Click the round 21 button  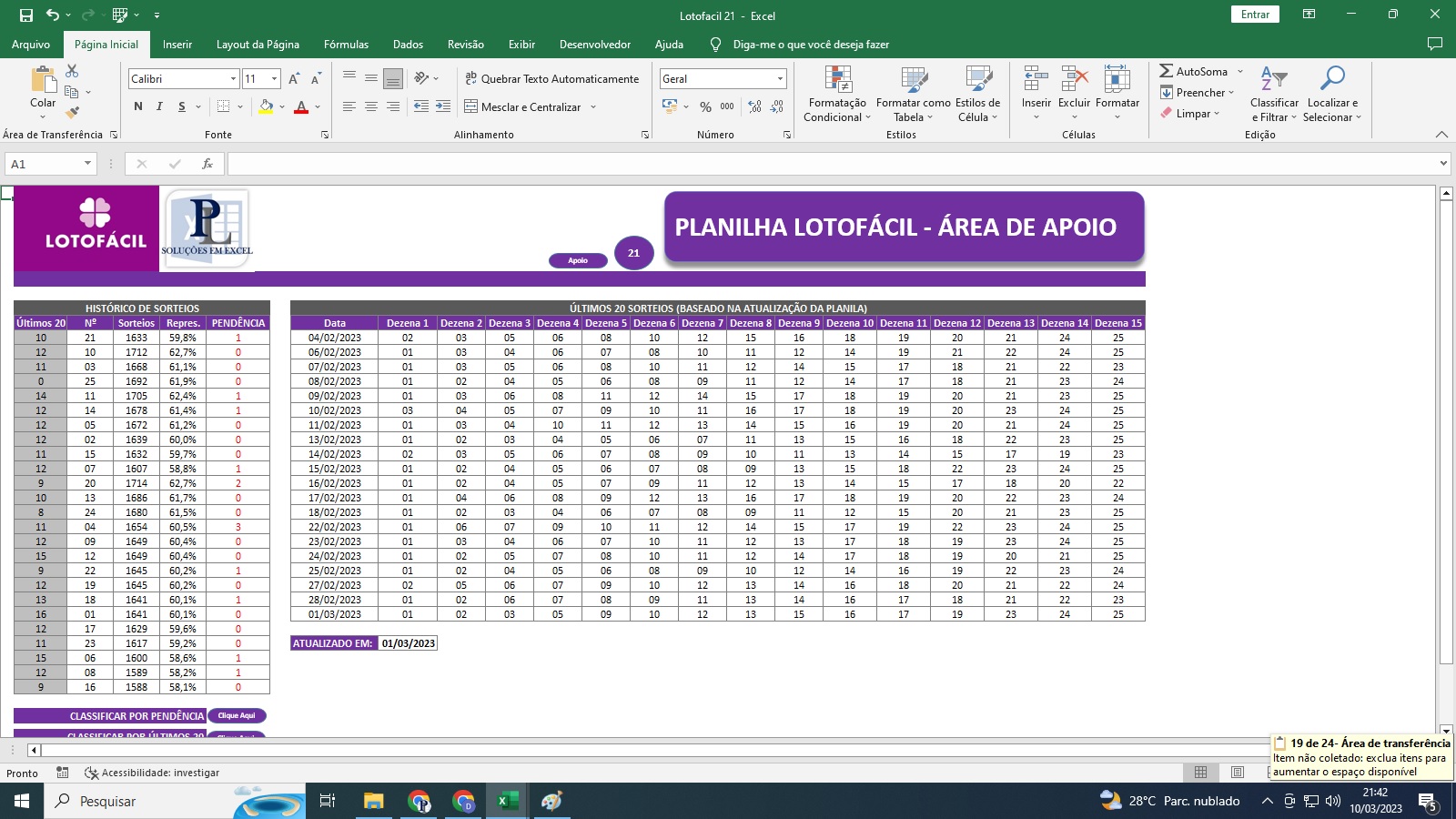(634, 253)
